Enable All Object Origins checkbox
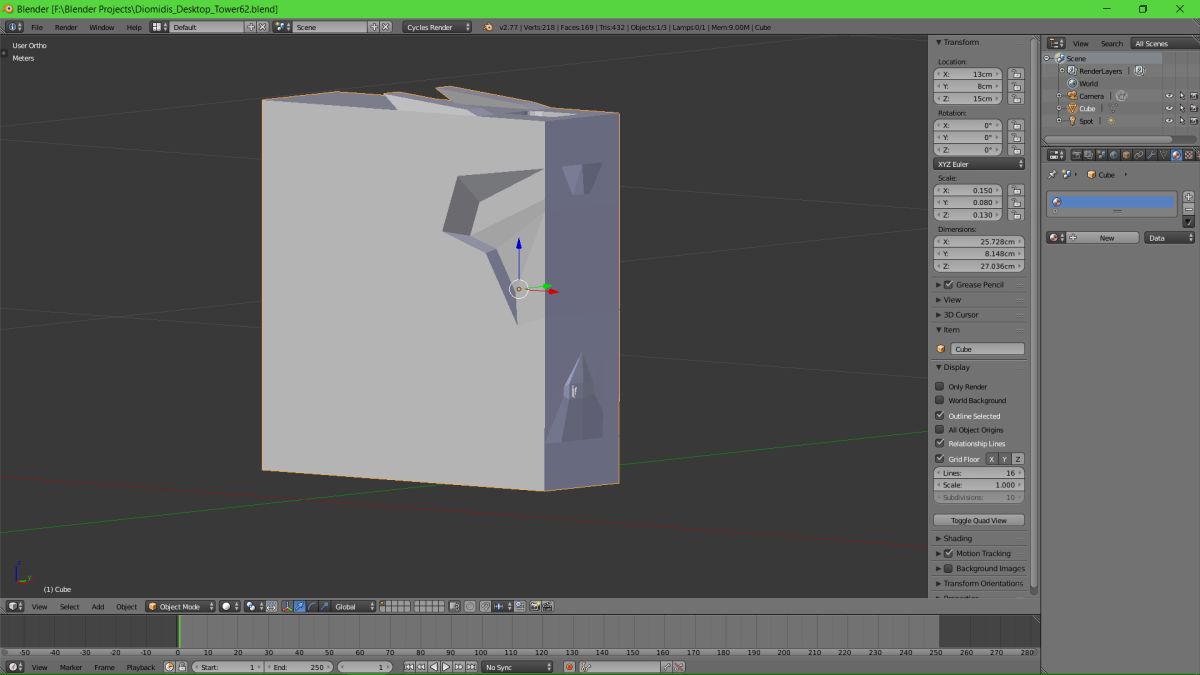This screenshot has width=1200, height=675. pyautogui.click(x=940, y=429)
